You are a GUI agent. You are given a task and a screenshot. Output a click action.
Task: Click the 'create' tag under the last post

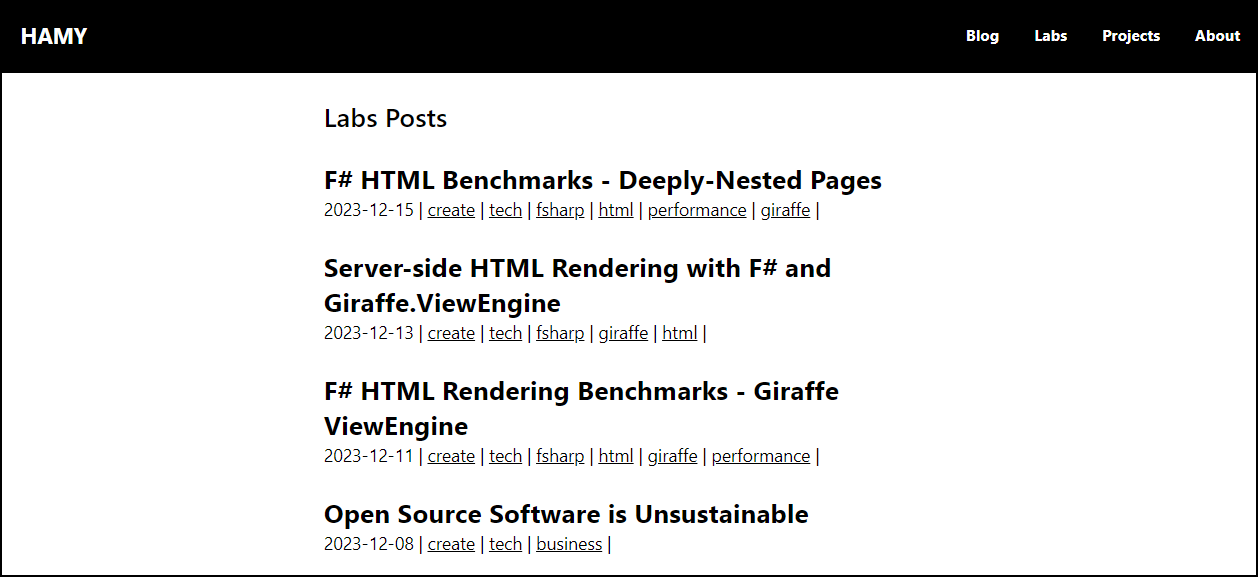pos(451,544)
